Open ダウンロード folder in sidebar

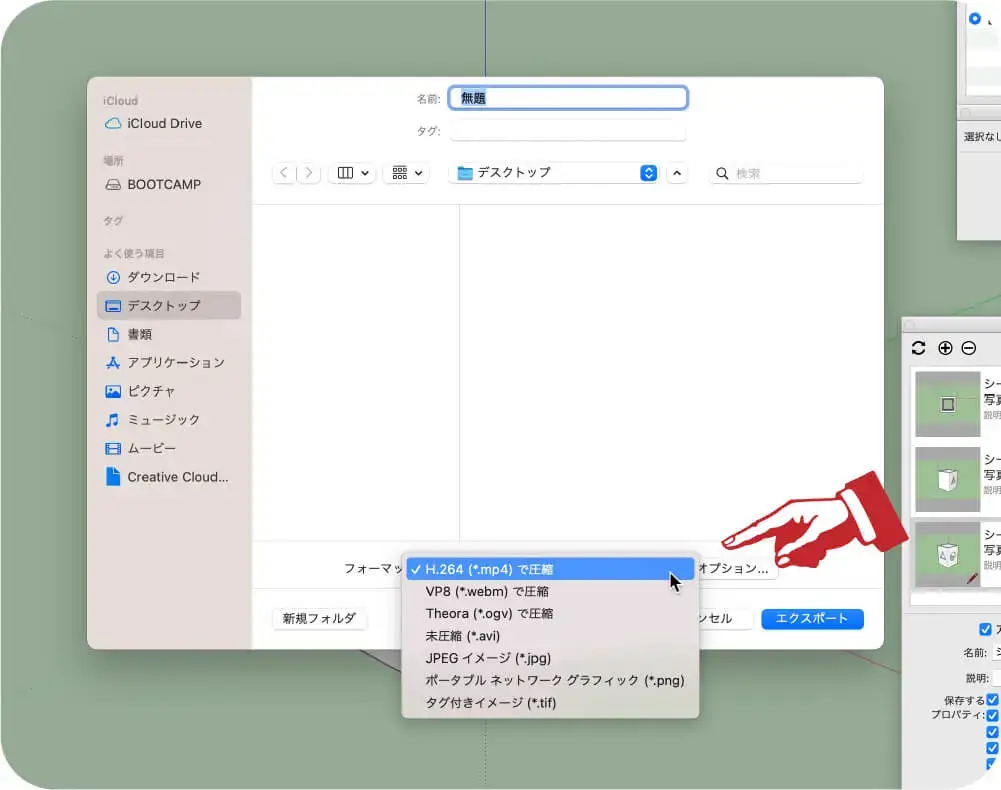163,278
